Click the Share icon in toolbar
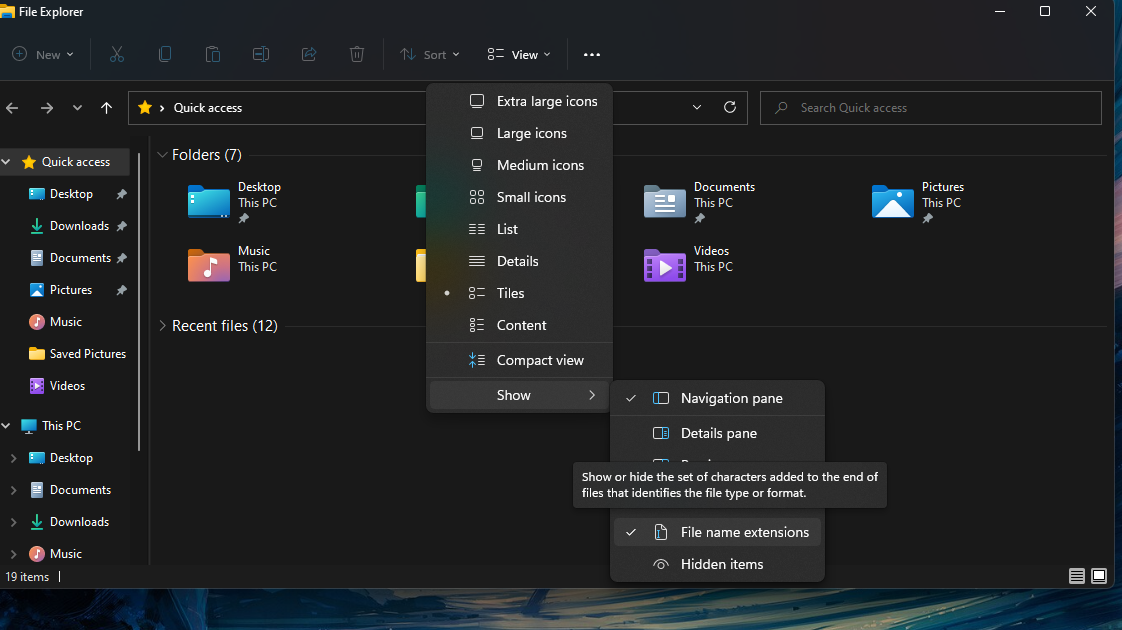The width and height of the screenshot is (1122, 630). [x=309, y=54]
